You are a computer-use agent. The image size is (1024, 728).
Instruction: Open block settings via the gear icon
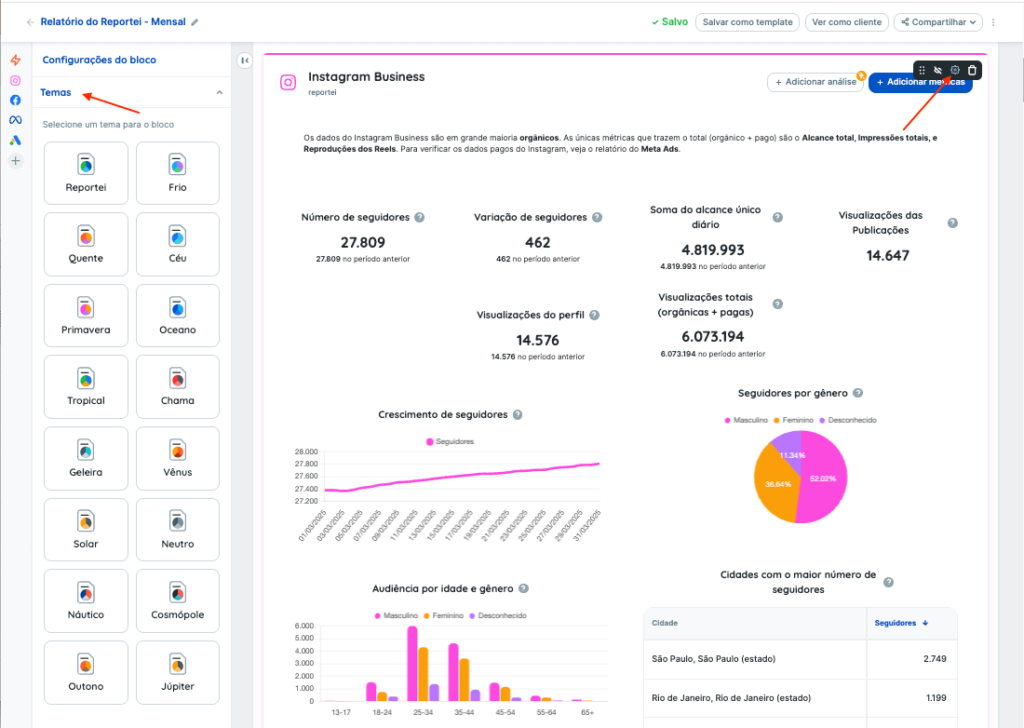[x=955, y=70]
